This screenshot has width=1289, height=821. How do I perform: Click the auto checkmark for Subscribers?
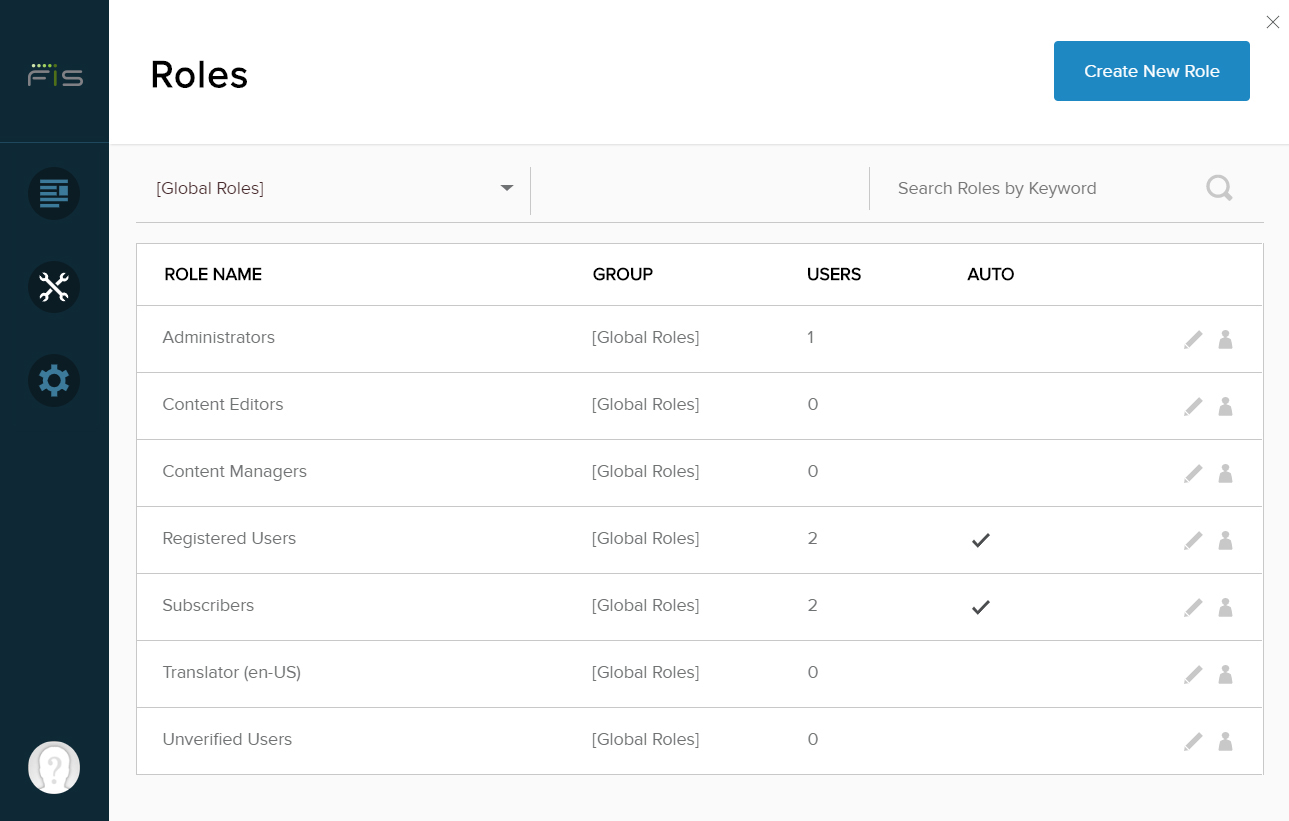click(x=981, y=607)
